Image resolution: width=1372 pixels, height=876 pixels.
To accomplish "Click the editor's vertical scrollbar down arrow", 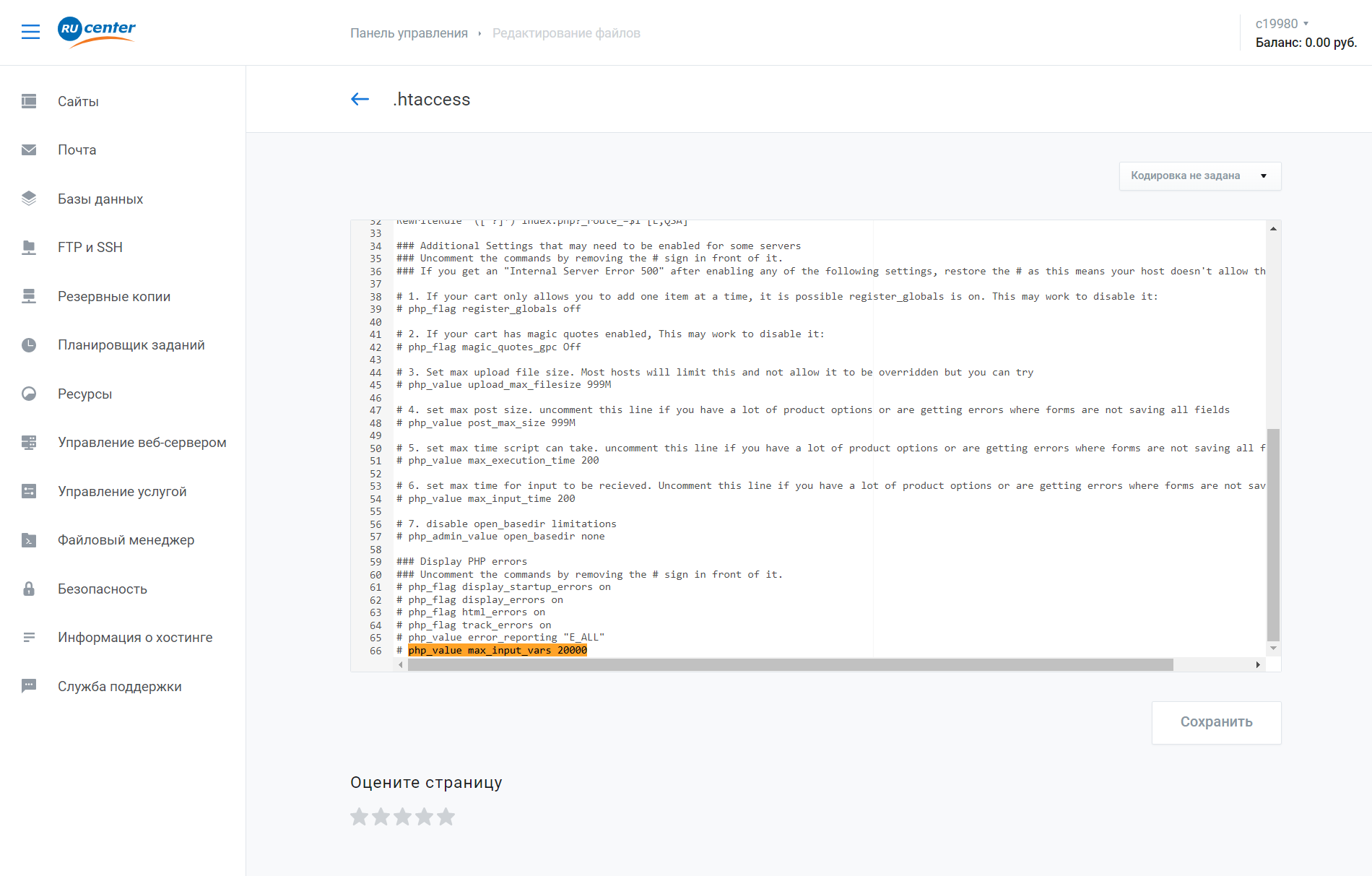I will [x=1273, y=649].
